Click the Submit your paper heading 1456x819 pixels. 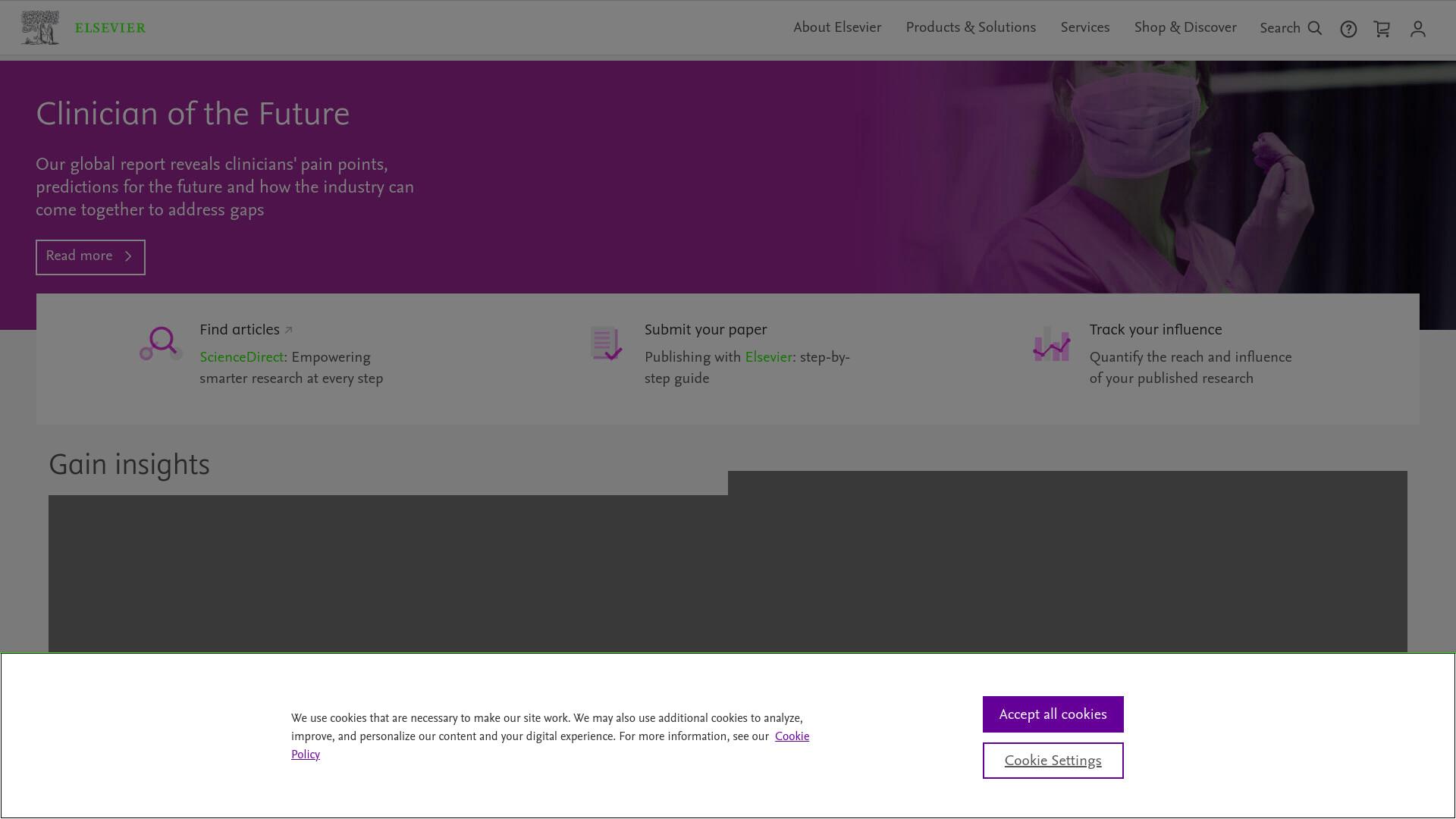tap(705, 331)
